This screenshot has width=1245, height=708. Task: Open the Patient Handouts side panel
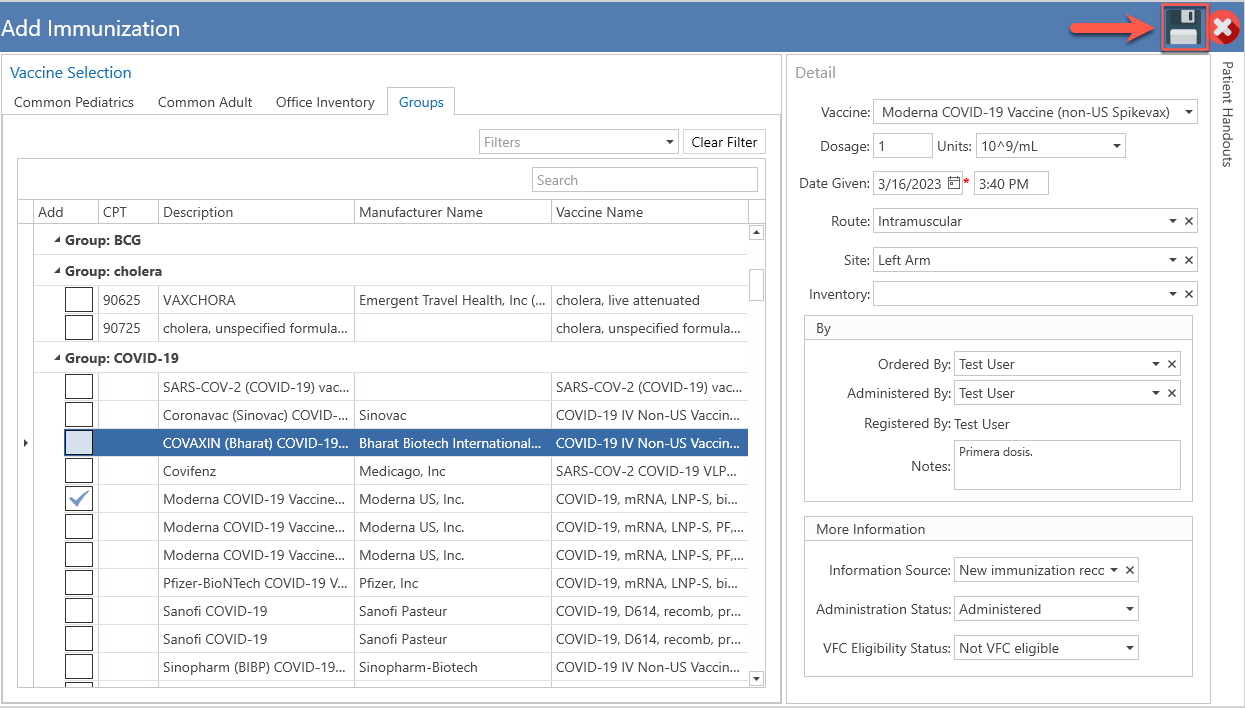pos(1227,115)
